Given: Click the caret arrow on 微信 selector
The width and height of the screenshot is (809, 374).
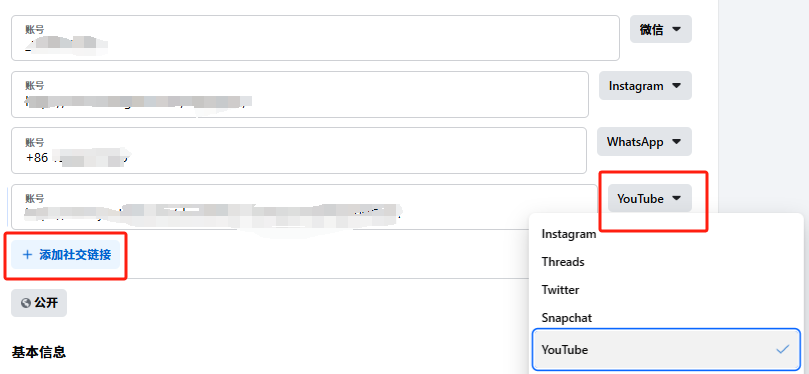Looking at the screenshot, I should (676, 29).
